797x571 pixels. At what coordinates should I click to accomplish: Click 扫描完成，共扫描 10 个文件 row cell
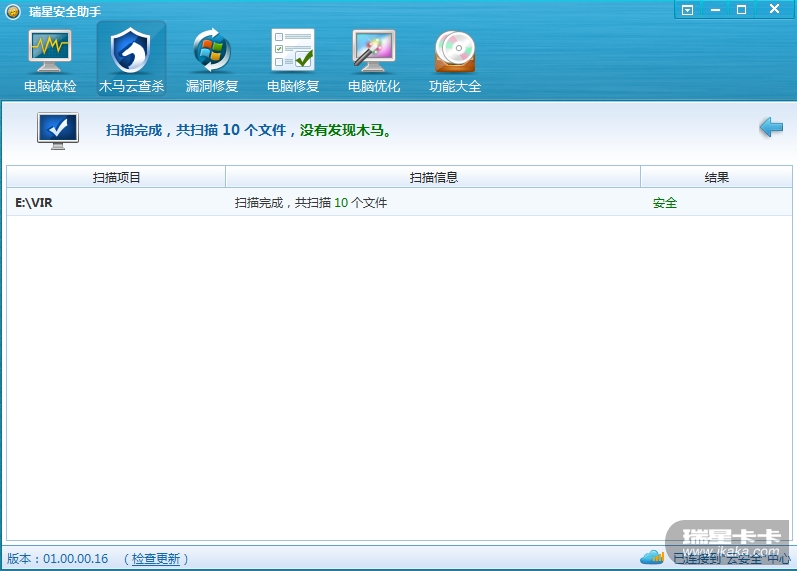pyautogui.click(x=311, y=203)
